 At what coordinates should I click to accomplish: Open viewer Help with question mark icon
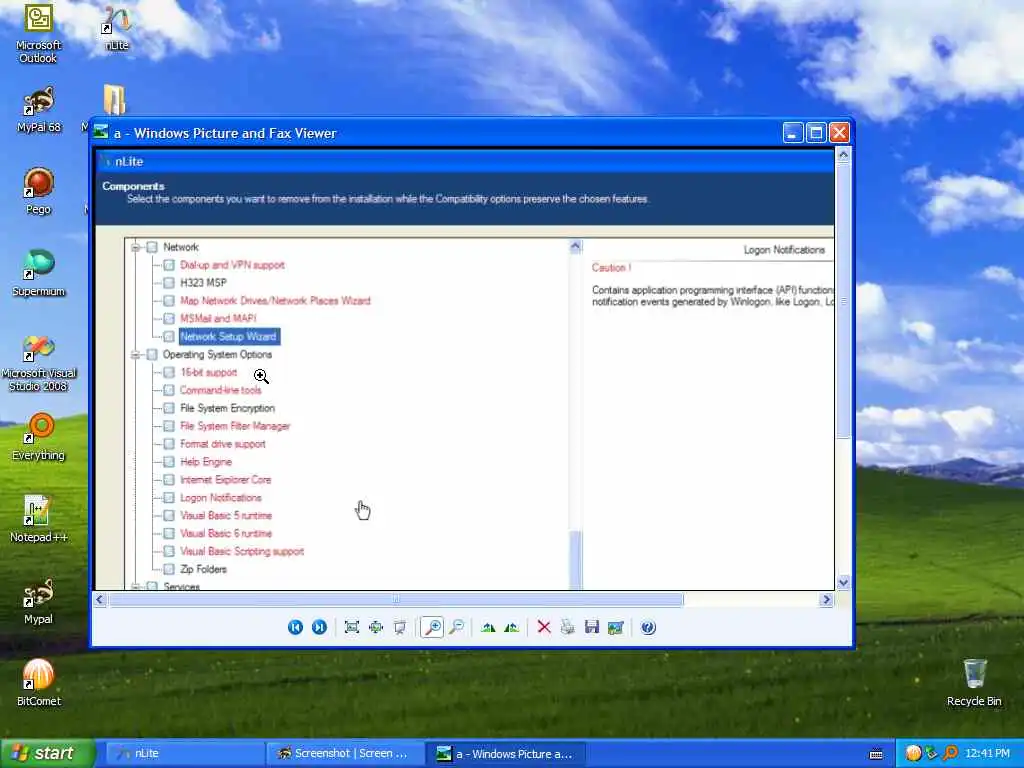point(648,628)
